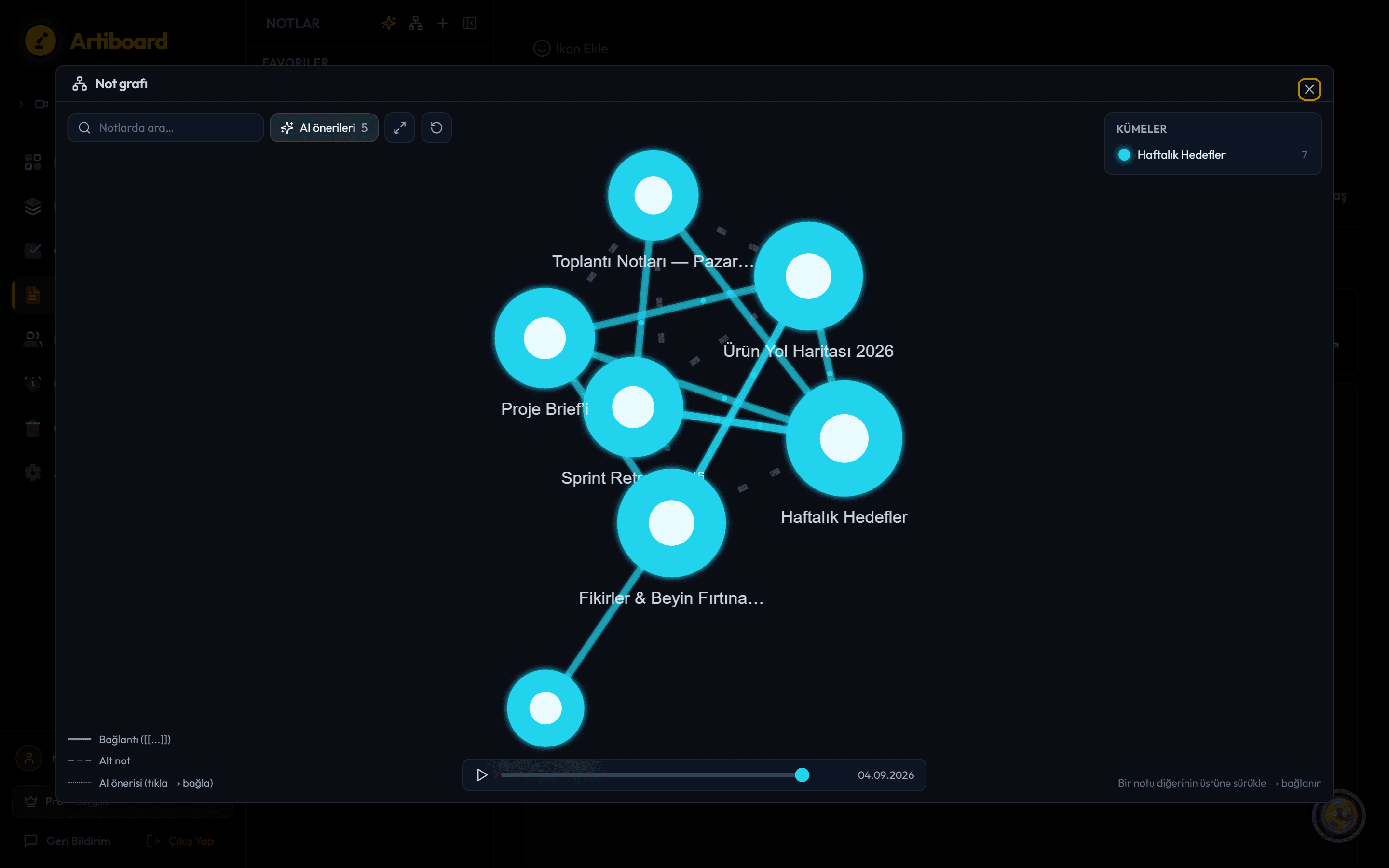The width and height of the screenshot is (1389, 868).
Task: Open the layers icon in the sidebar
Action: [x=33, y=206]
